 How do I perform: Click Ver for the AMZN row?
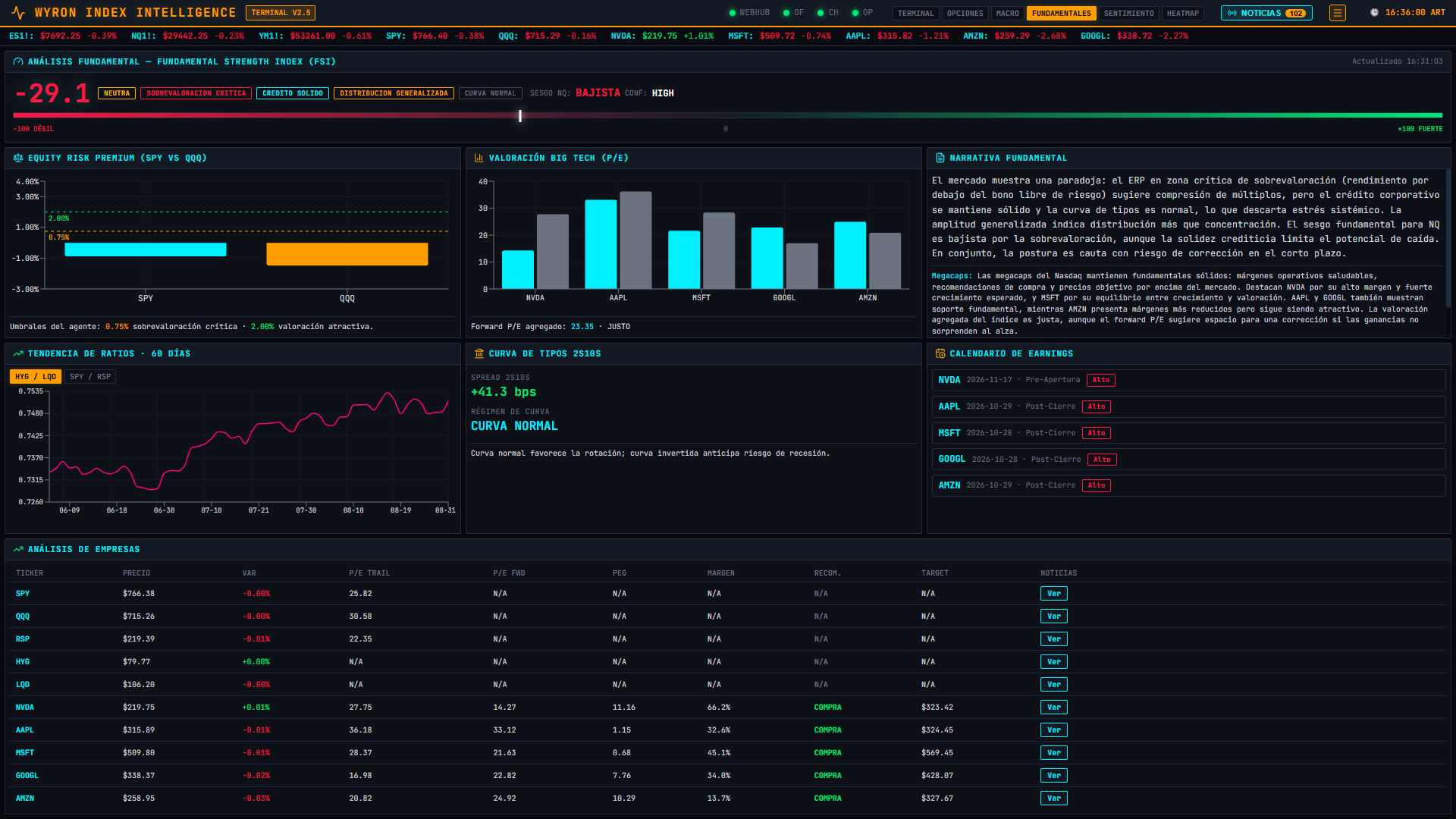click(x=1054, y=799)
